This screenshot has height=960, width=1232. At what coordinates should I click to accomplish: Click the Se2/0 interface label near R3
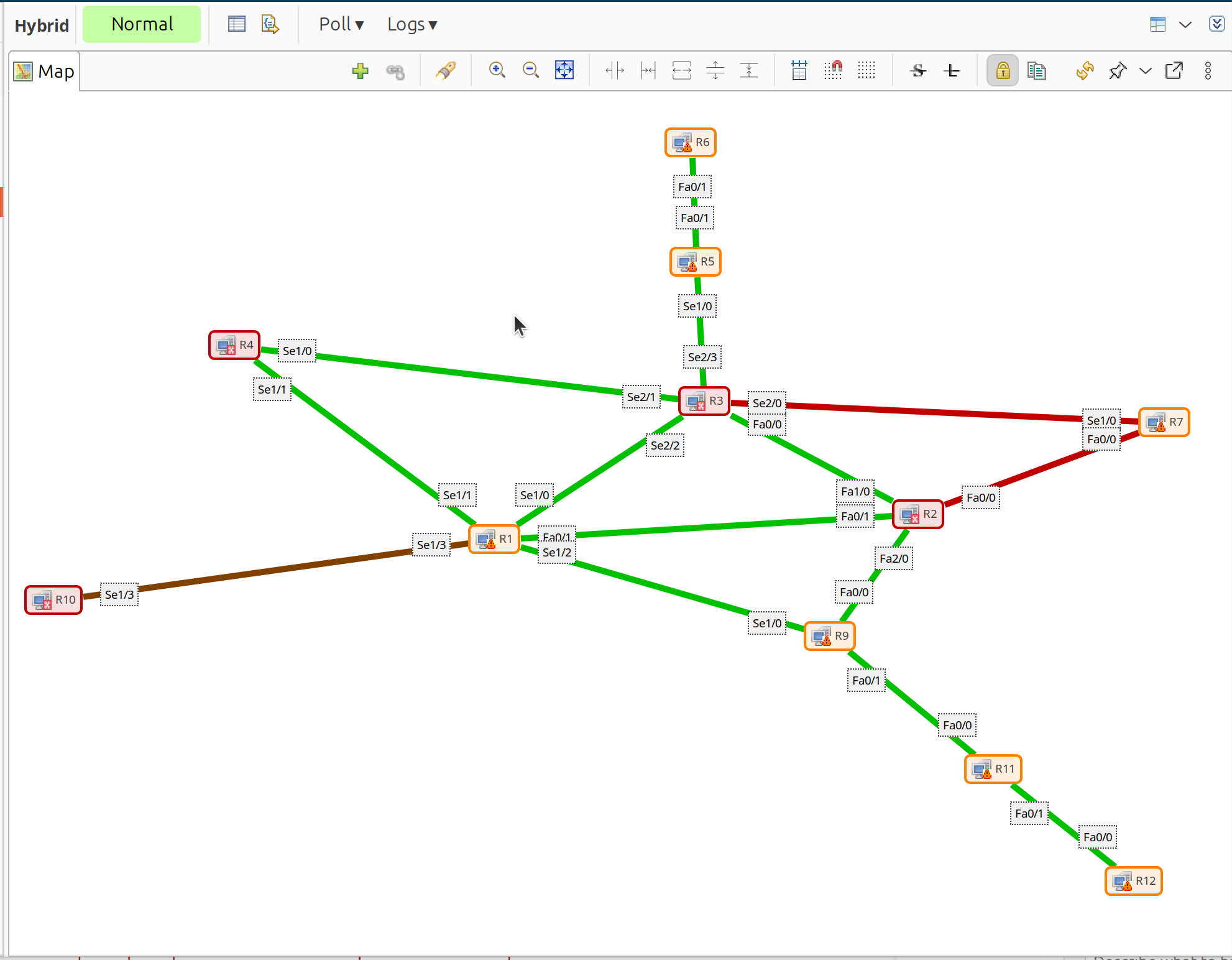[766, 404]
